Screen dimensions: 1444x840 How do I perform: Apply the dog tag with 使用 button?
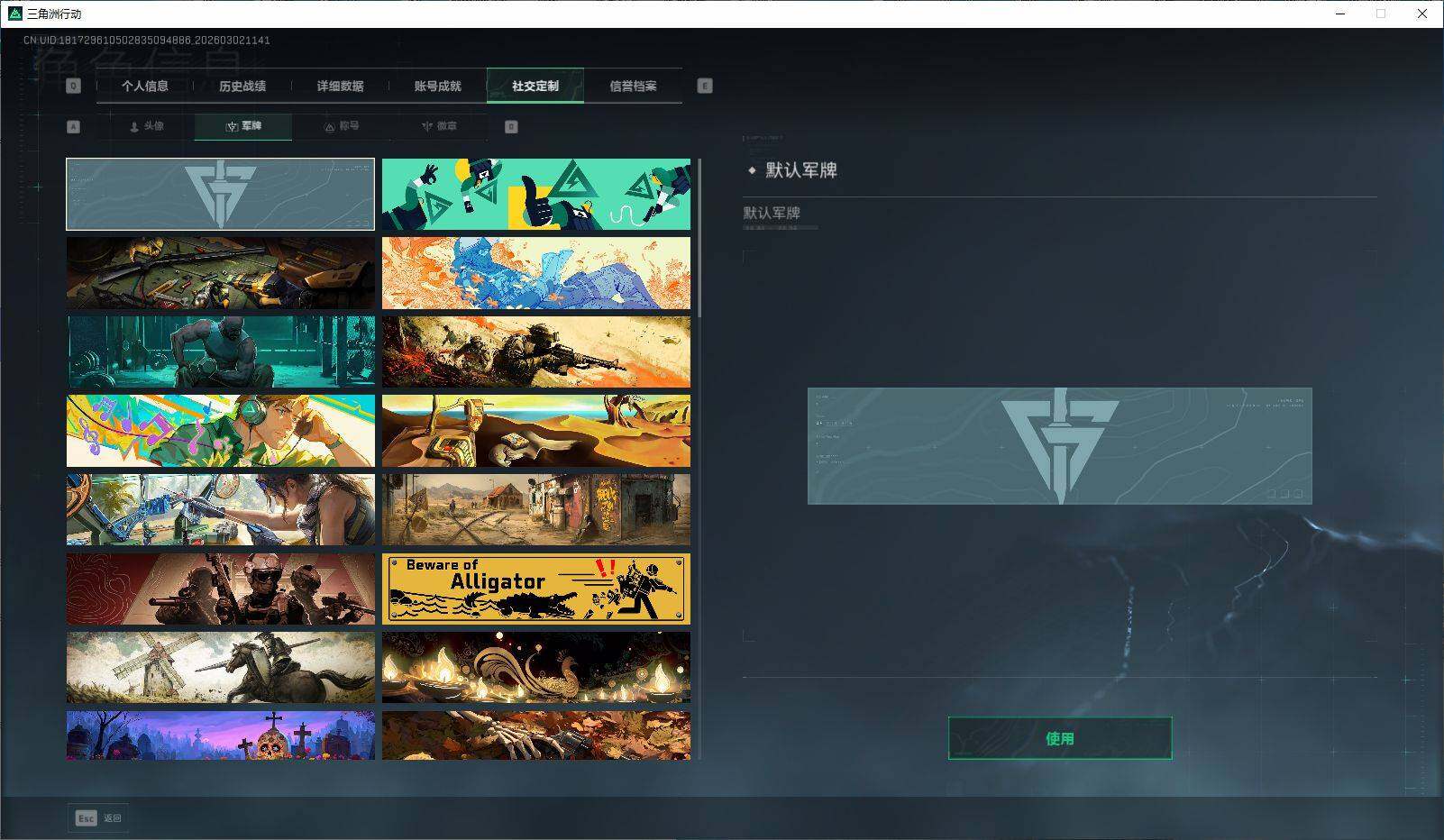coord(1060,738)
